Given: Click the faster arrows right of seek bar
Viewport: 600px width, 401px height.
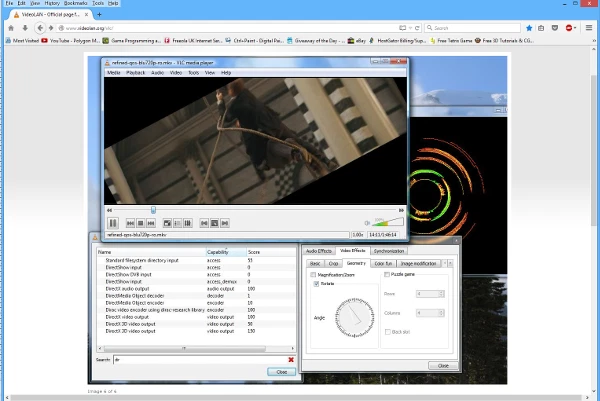Looking at the screenshot, I should tap(401, 210).
